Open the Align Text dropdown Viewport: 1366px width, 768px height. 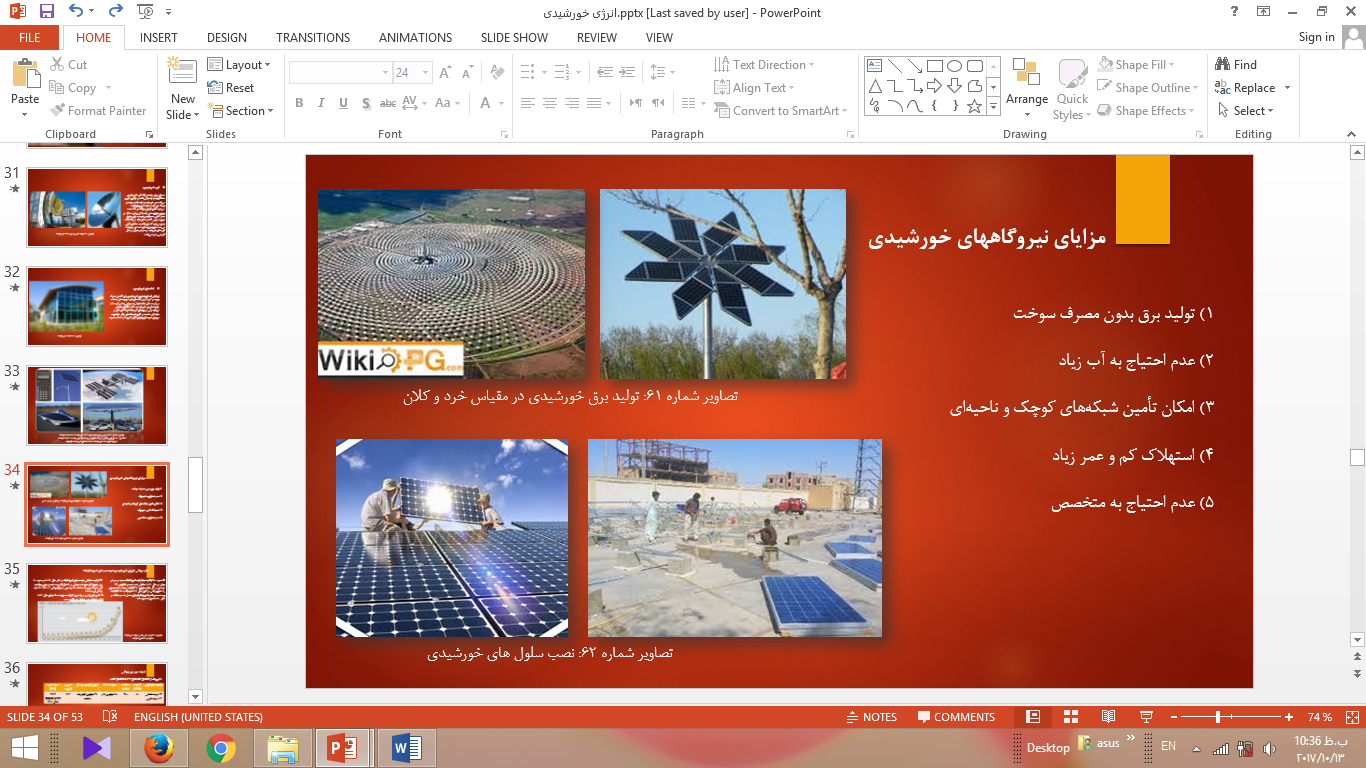755,88
